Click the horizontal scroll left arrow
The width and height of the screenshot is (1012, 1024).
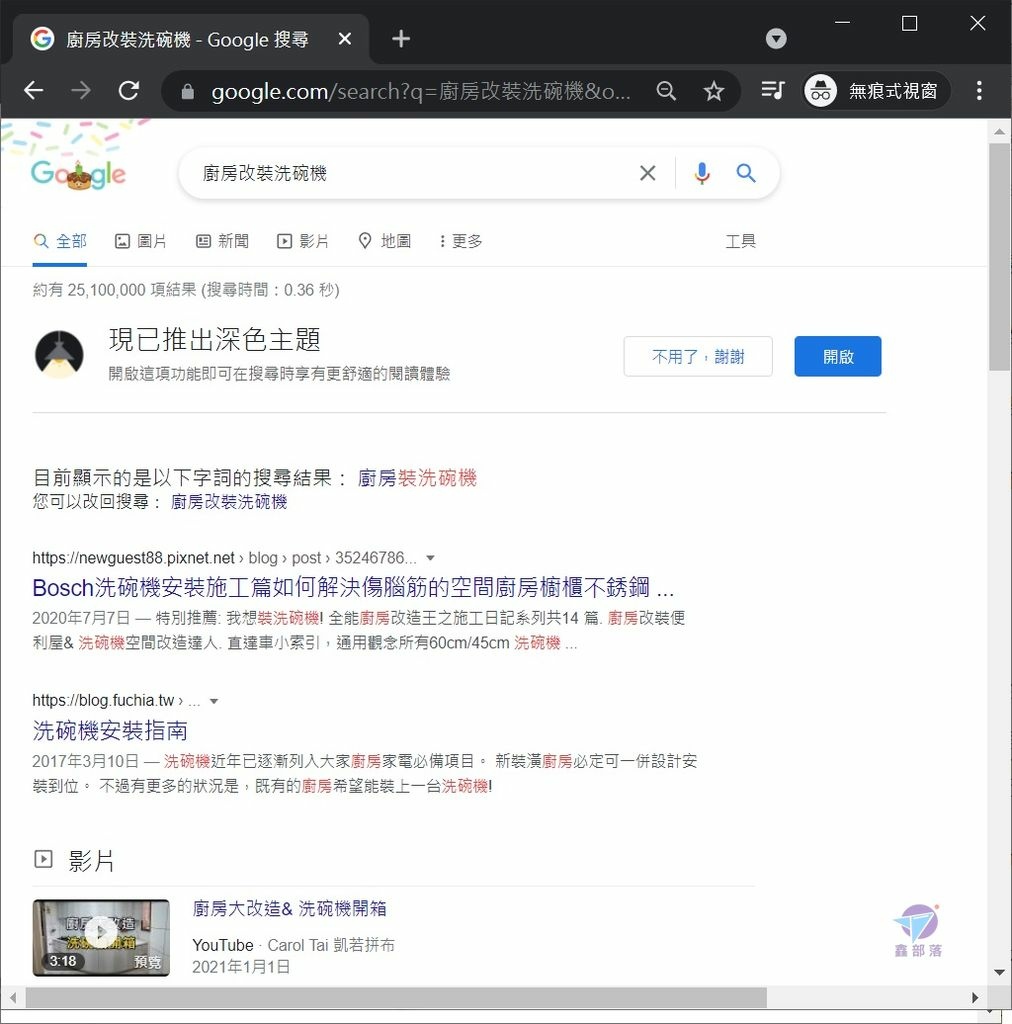point(12,998)
